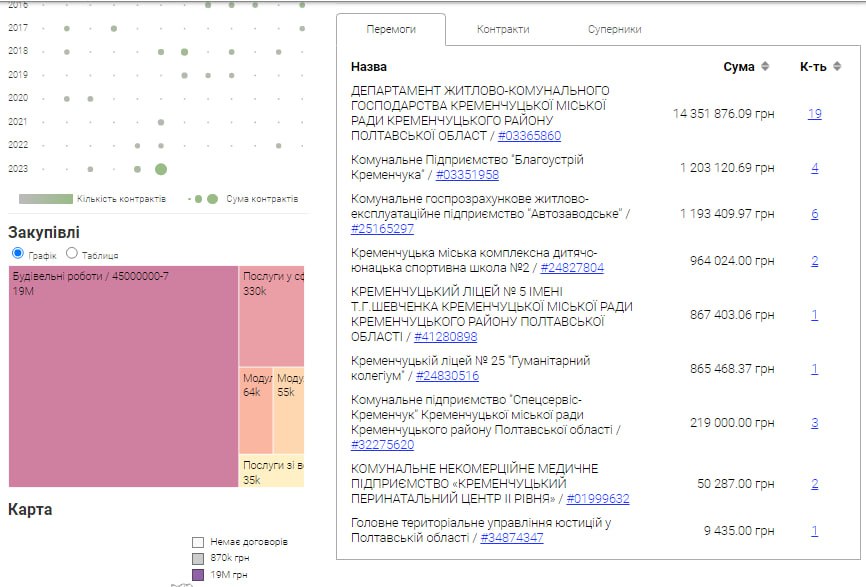Select the Перемоги tab
Viewport: 866px width, 587px height.
[391, 30]
